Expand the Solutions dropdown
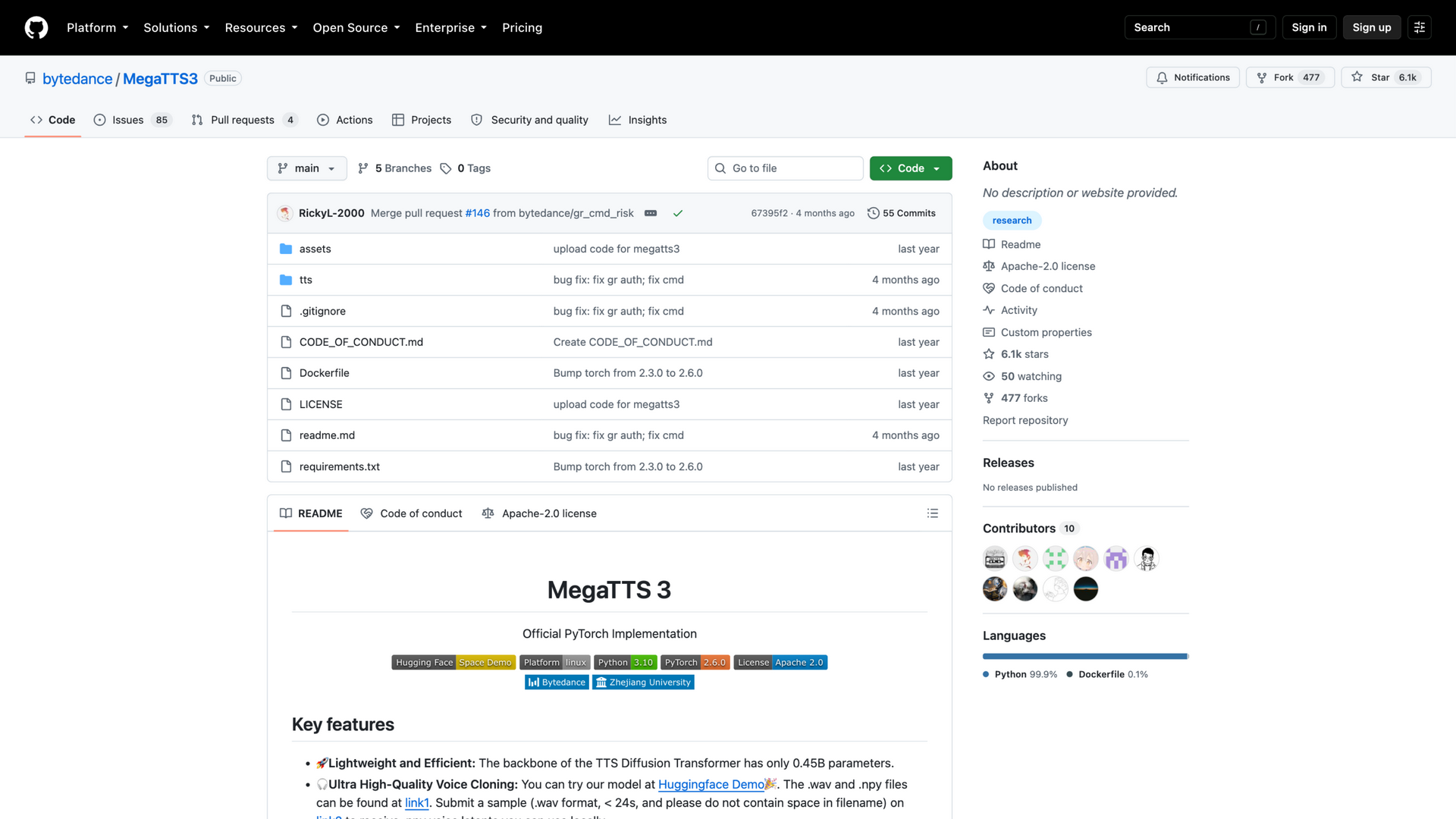This screenshot has width=1456, height=819. coord(176,27)
